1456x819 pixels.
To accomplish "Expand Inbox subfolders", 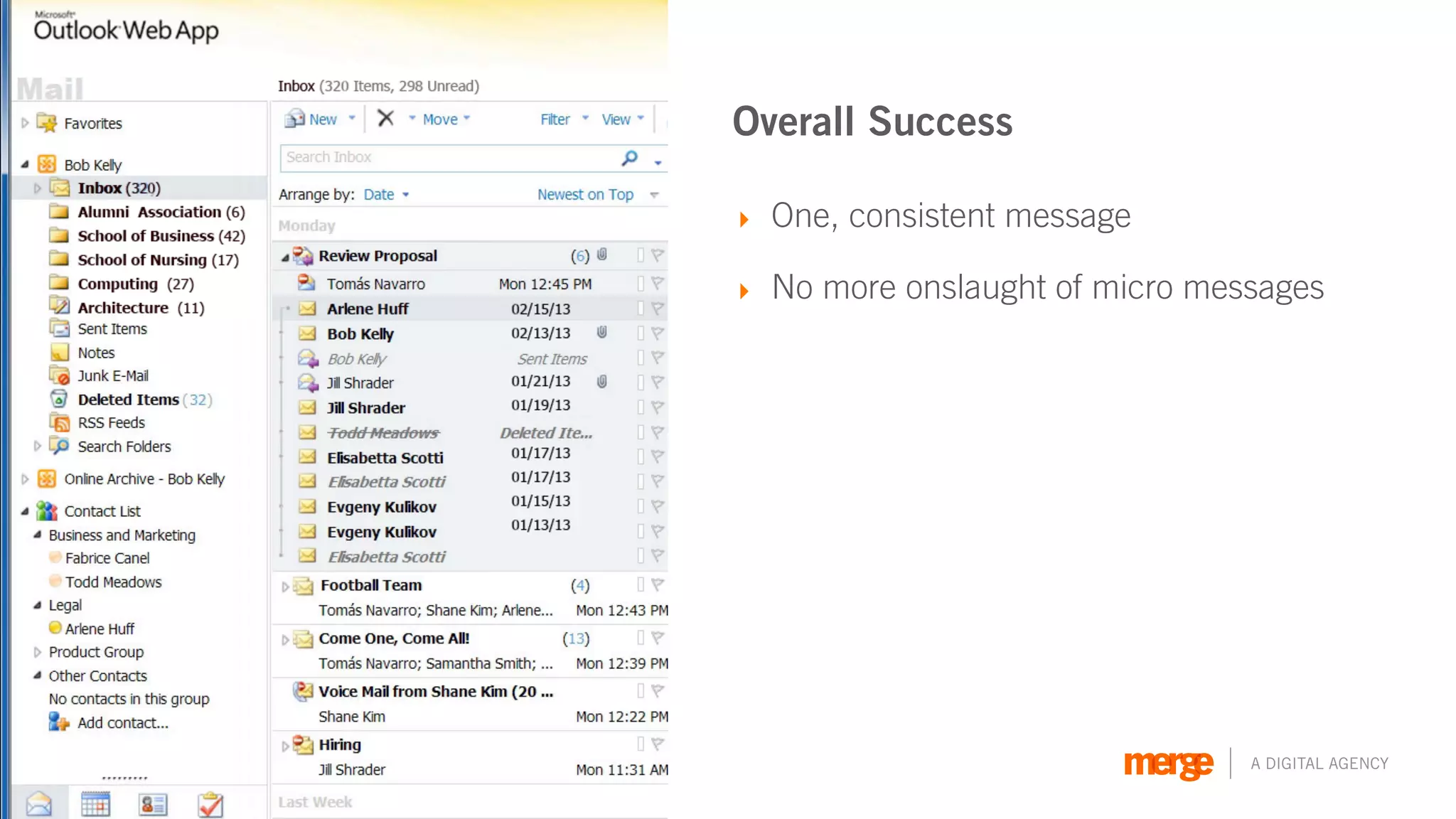I will click(38, 188).
